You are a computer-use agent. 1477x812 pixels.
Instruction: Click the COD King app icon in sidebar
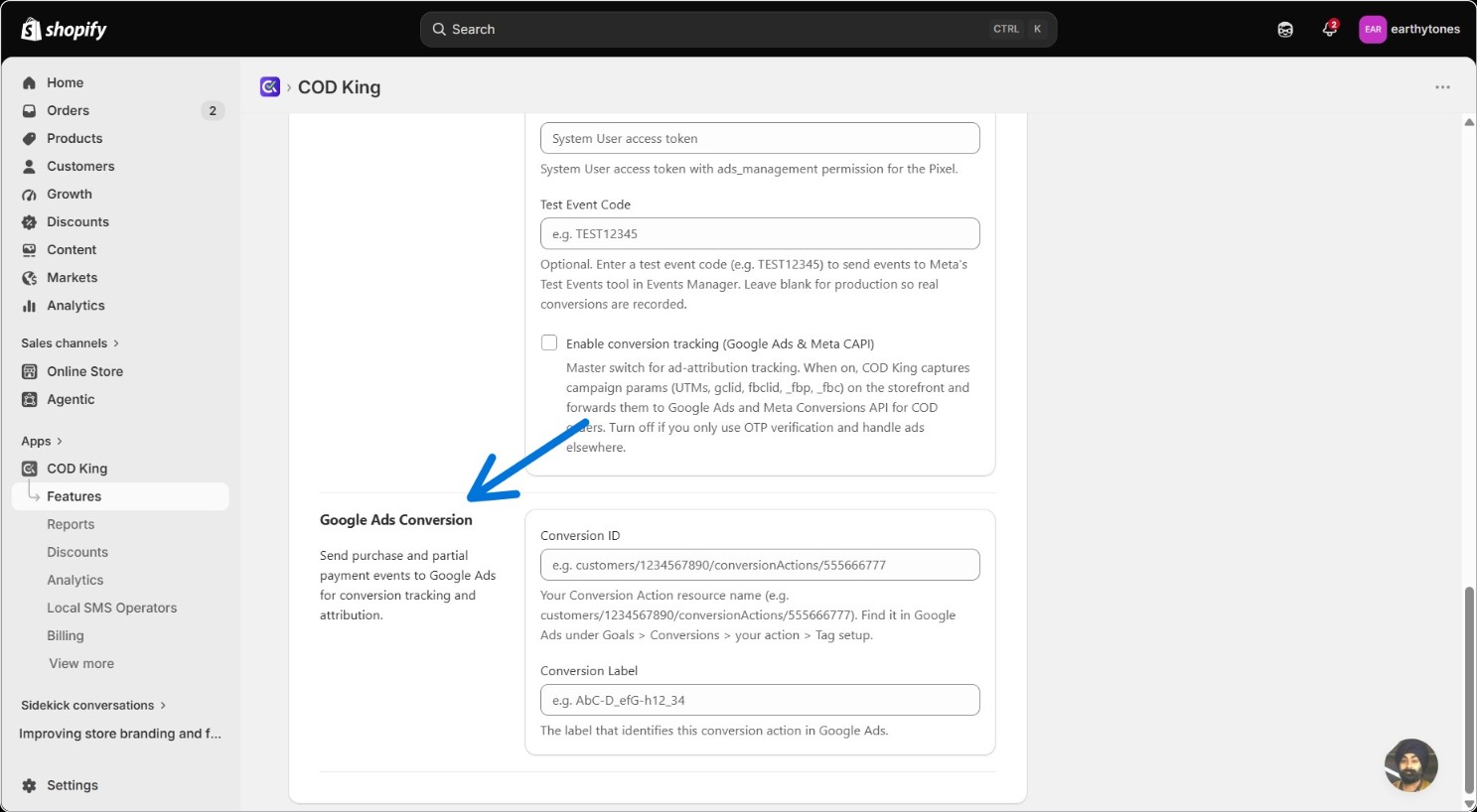point(30,469)
